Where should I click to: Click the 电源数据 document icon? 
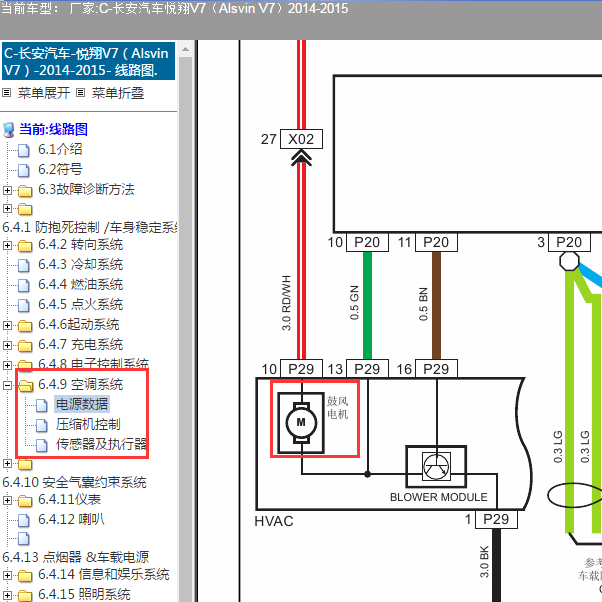tap(41, 405)
